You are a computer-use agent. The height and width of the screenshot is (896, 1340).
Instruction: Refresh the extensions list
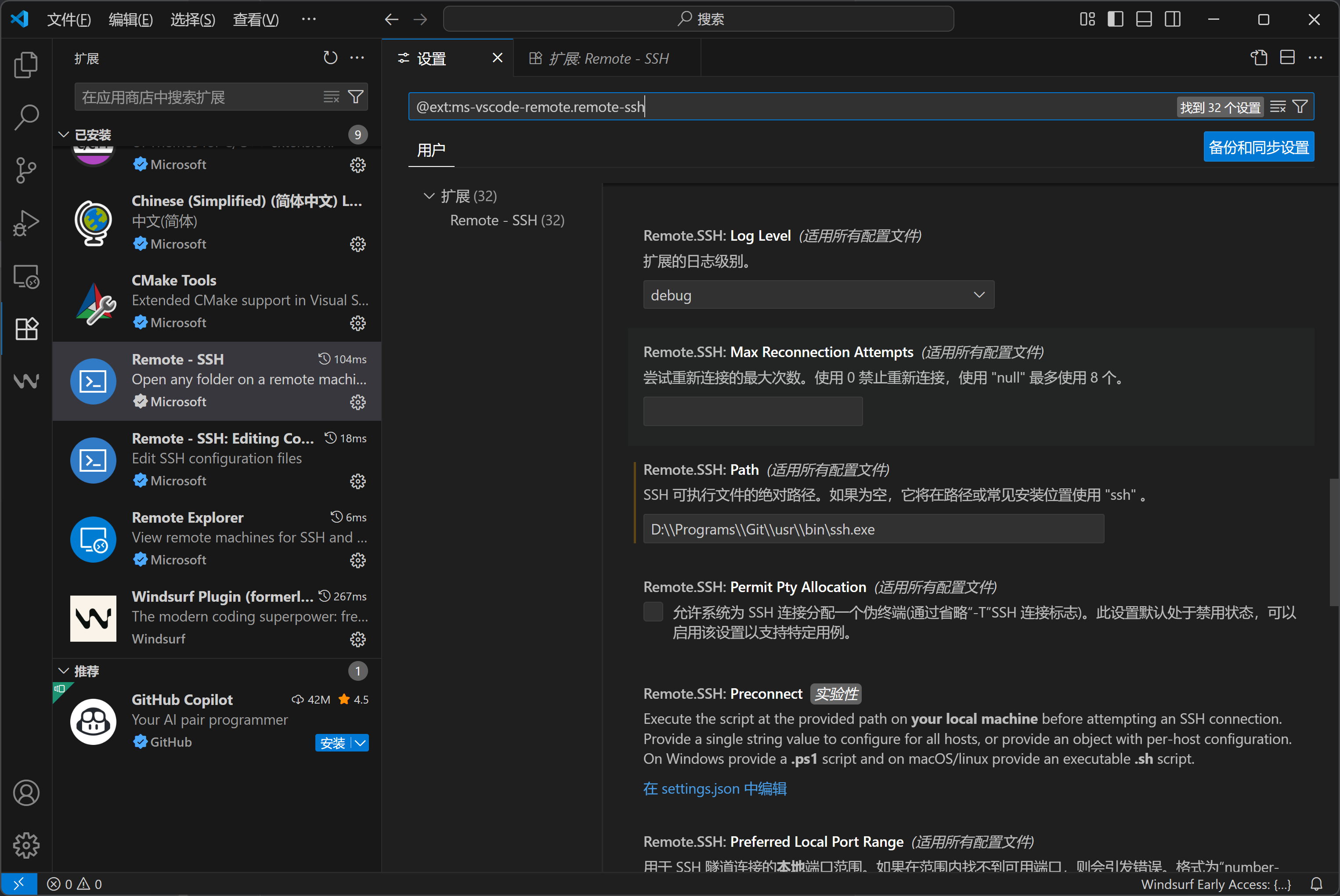pyautogui.click(x=330, y=58)
